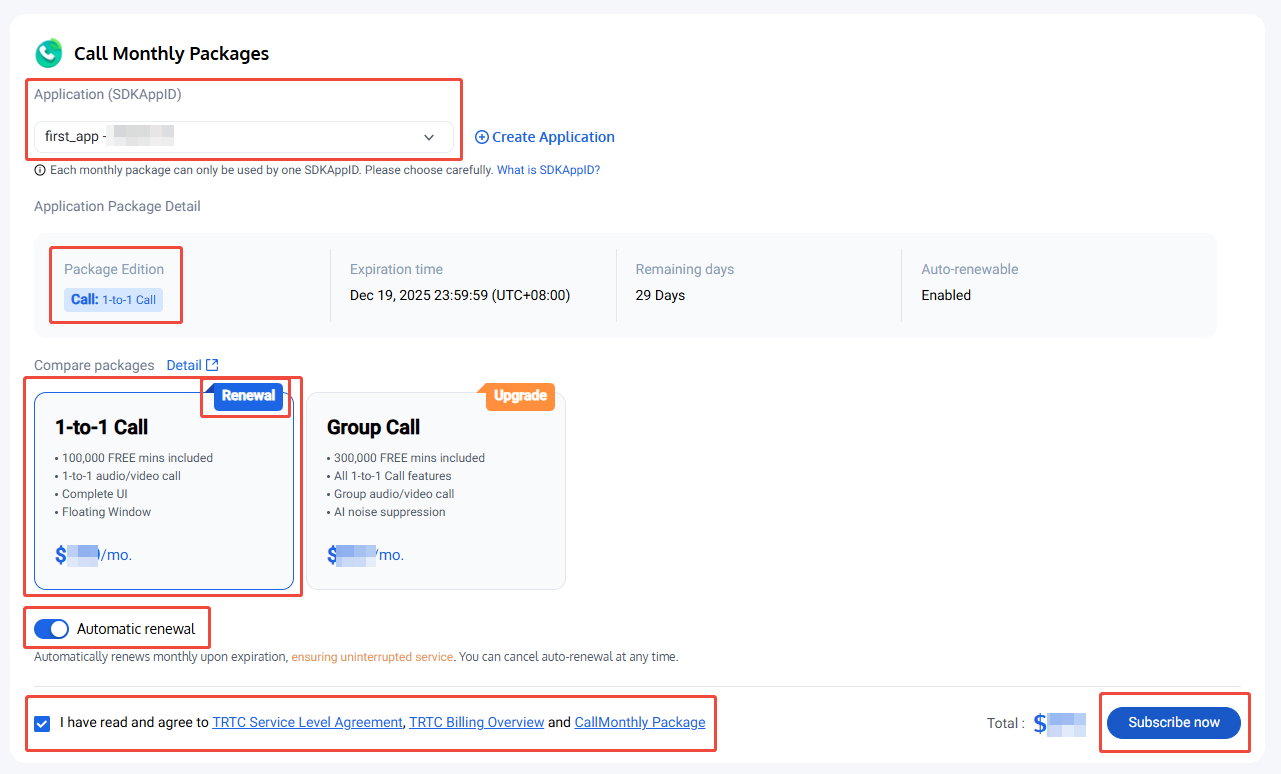The width and height of the screenshot is (1281, 774).
Task: Click the orange Upgrade badge
Action: click(519, 396)
